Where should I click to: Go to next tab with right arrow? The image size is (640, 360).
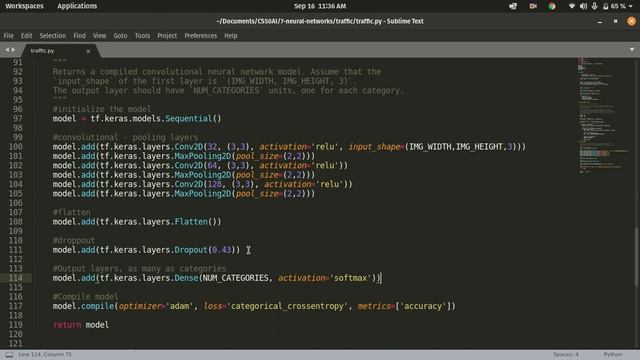click(13, 50)
